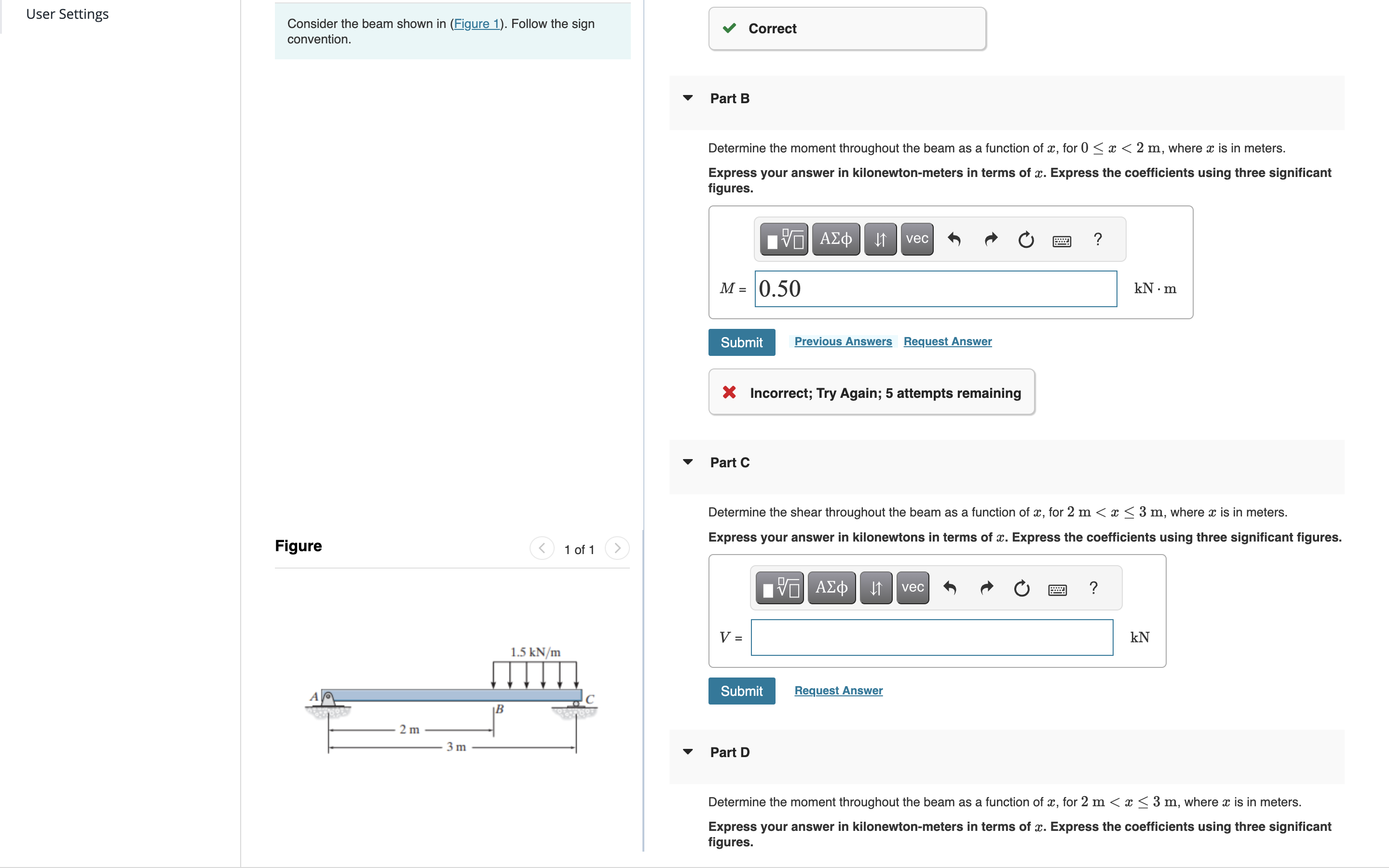Select the subscript/superscript arrows icon
Viewport: 1389px width, 868px height.
[880, 238]
